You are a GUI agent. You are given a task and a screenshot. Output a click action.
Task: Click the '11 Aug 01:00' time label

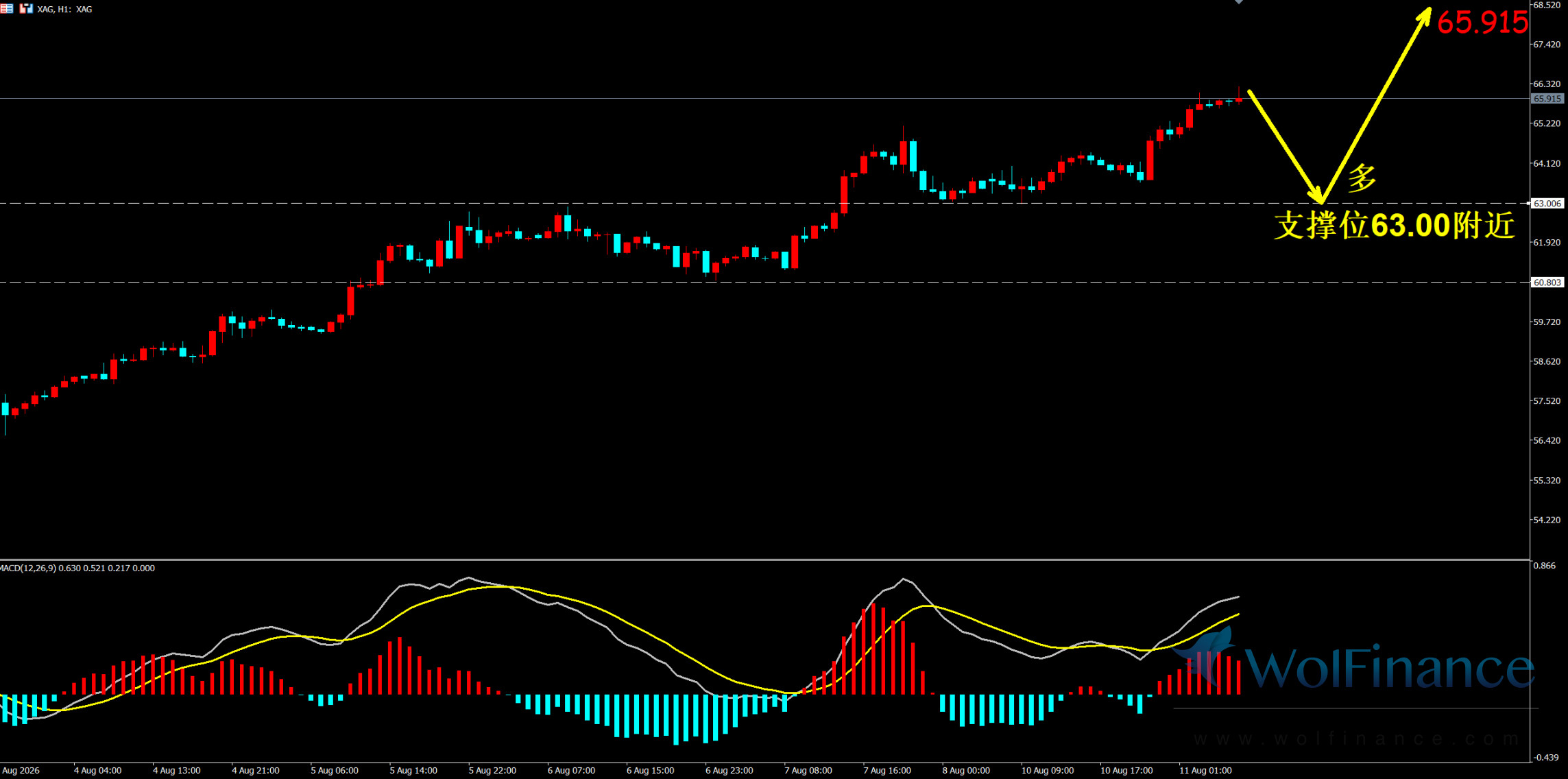[1205, 771]
